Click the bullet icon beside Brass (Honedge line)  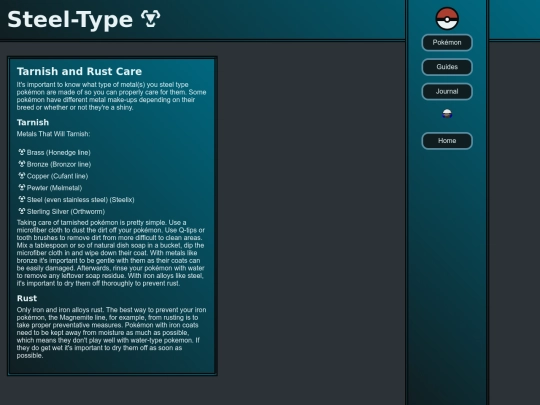coord(22,152)
